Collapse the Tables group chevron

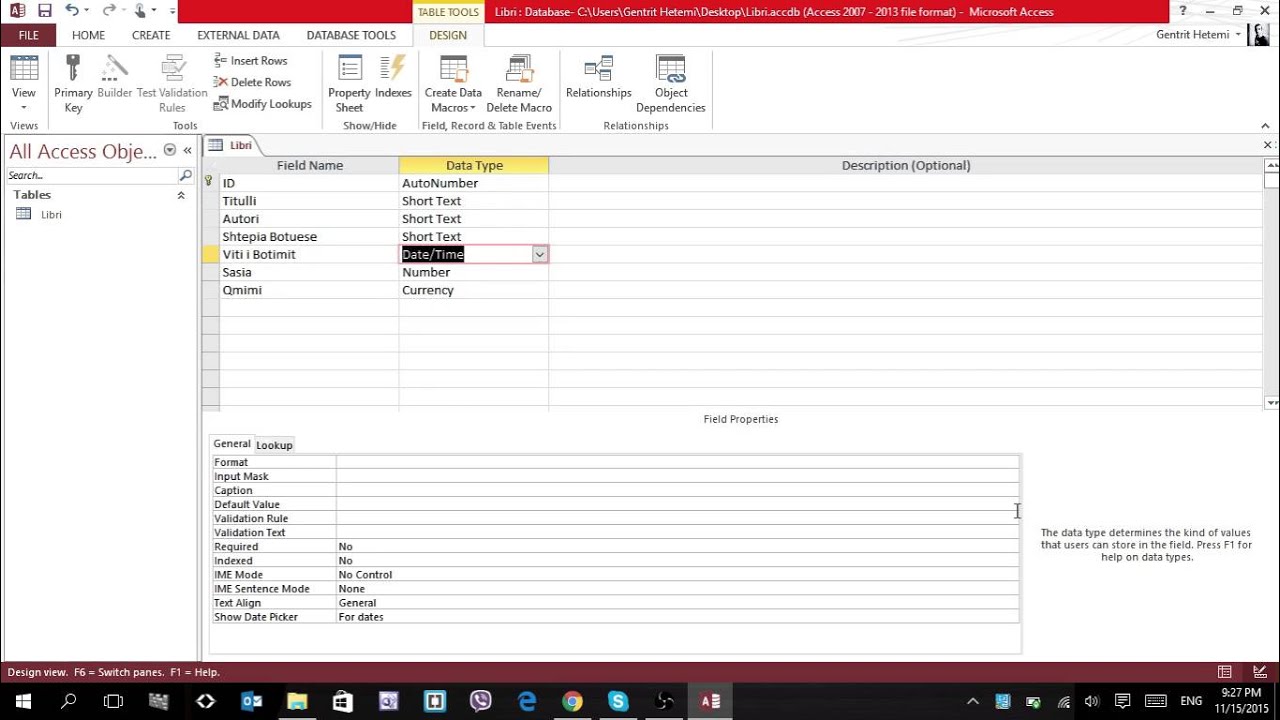point(181,195)
